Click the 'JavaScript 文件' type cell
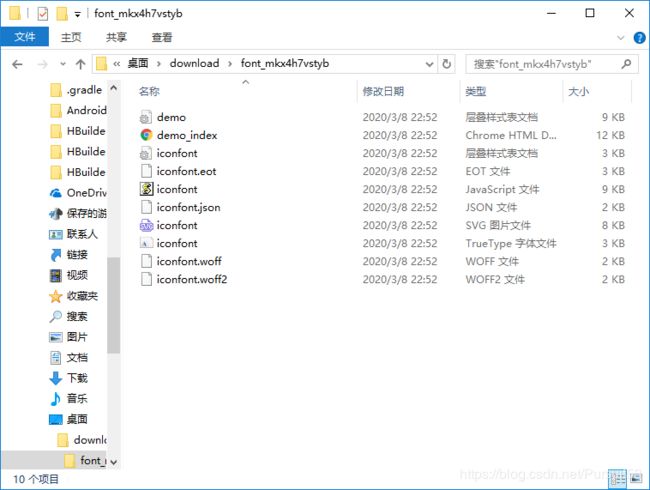Image resolution: width=650 pixels, height=490 pixels. [502, 189]
